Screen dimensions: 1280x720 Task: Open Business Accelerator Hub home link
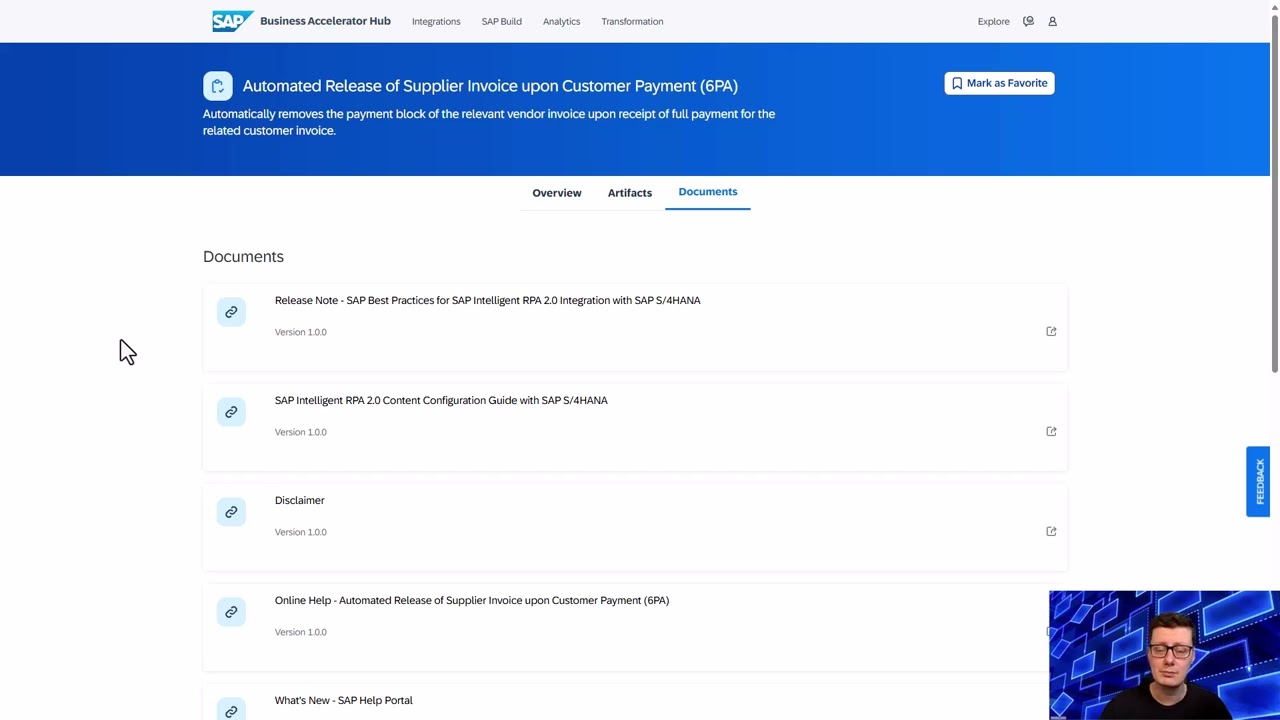325,21
